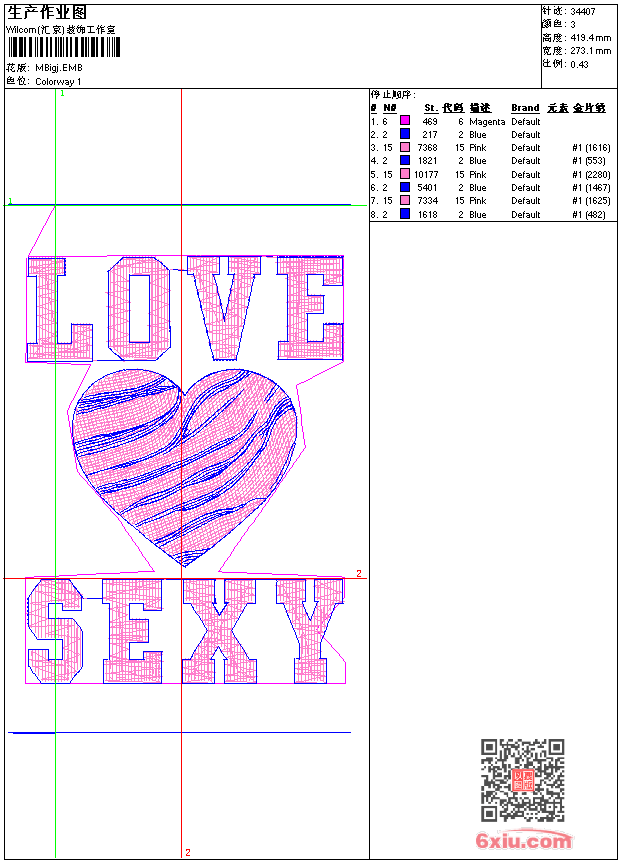Select stitch count 469
620x860 pixels.
[430, 122]
